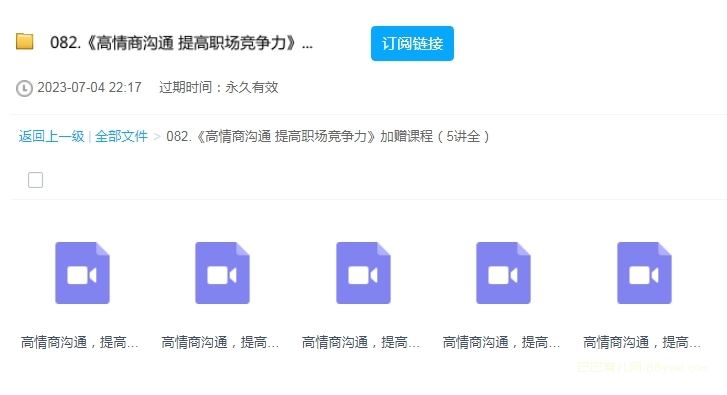Click the 订阅链接 button
The height and width of the screenshot is (395, 727).
[412, 44]
